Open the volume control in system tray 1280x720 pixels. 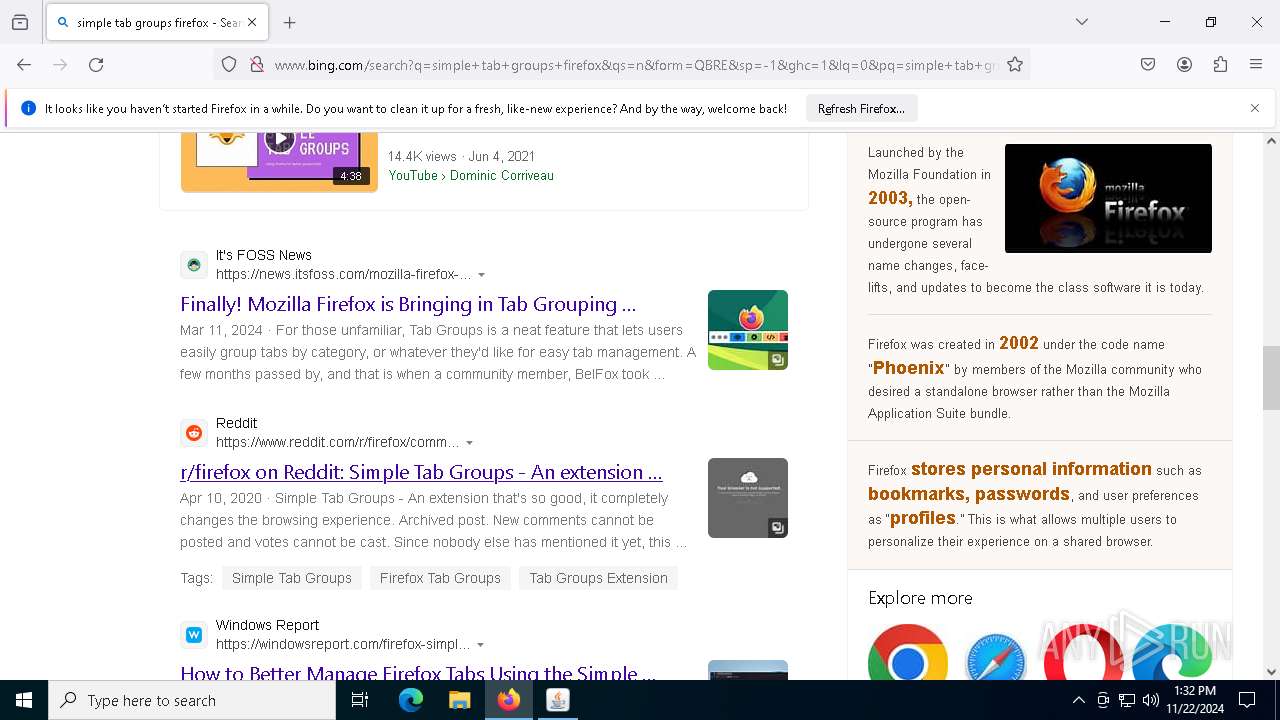[x=1151, y=700]
